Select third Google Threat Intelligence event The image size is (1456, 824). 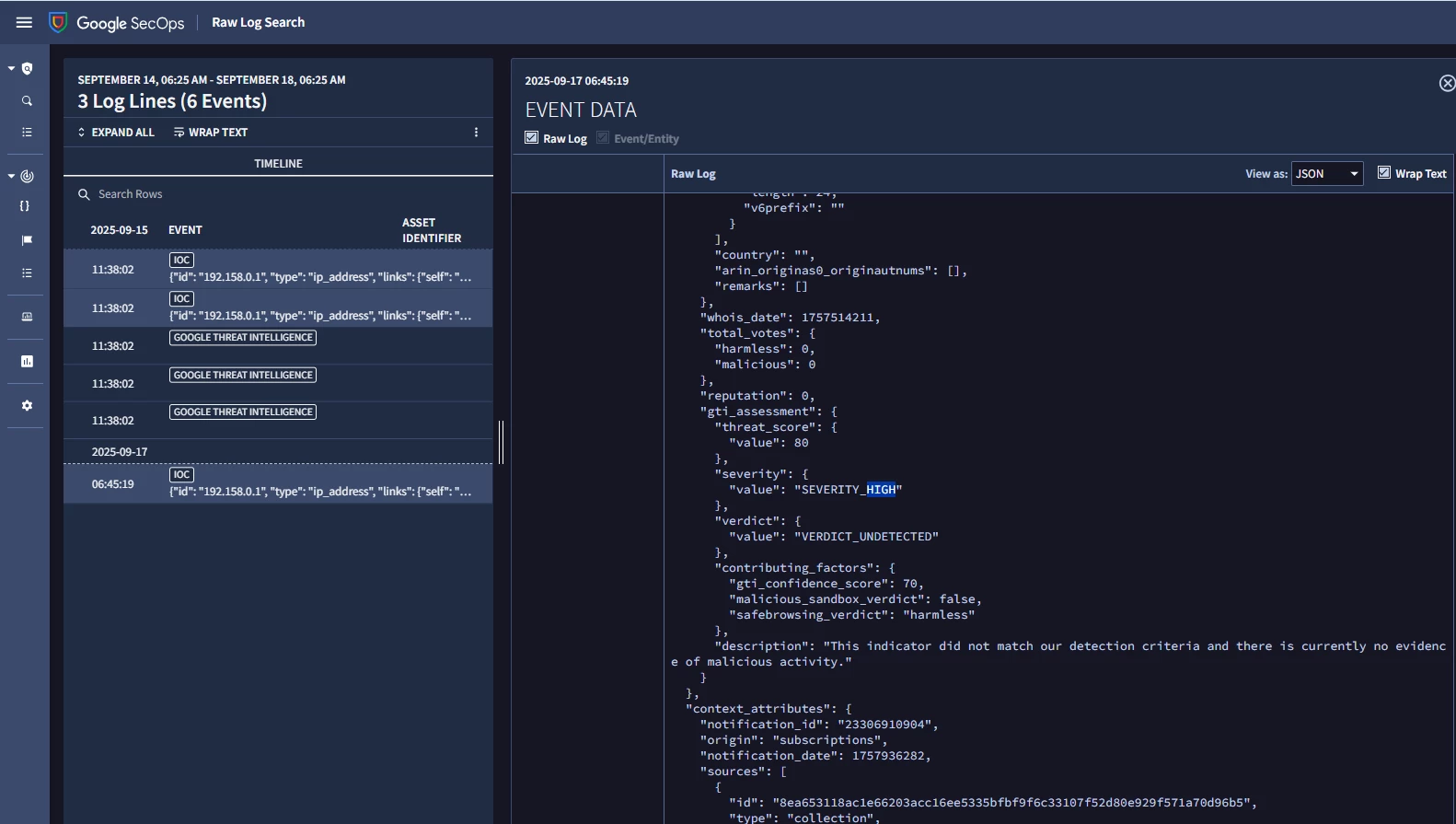coord(278,420)
